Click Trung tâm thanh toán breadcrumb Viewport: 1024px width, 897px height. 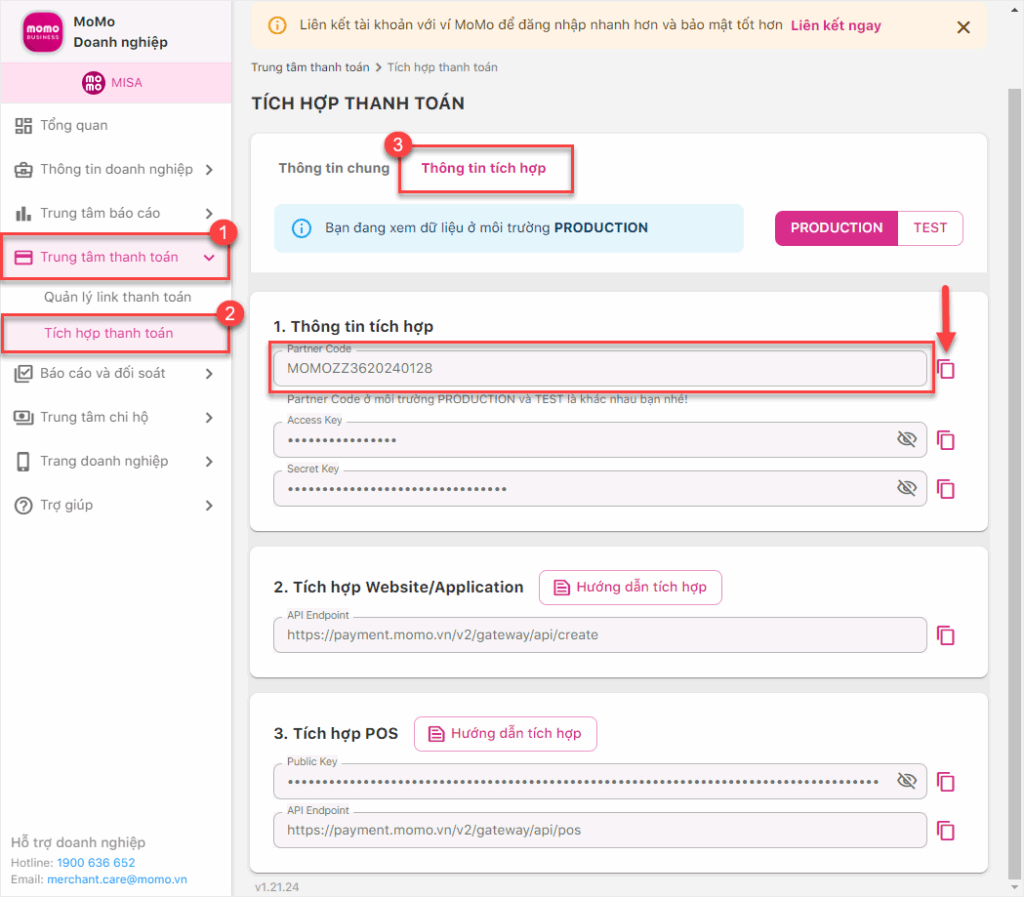point(310,67)
